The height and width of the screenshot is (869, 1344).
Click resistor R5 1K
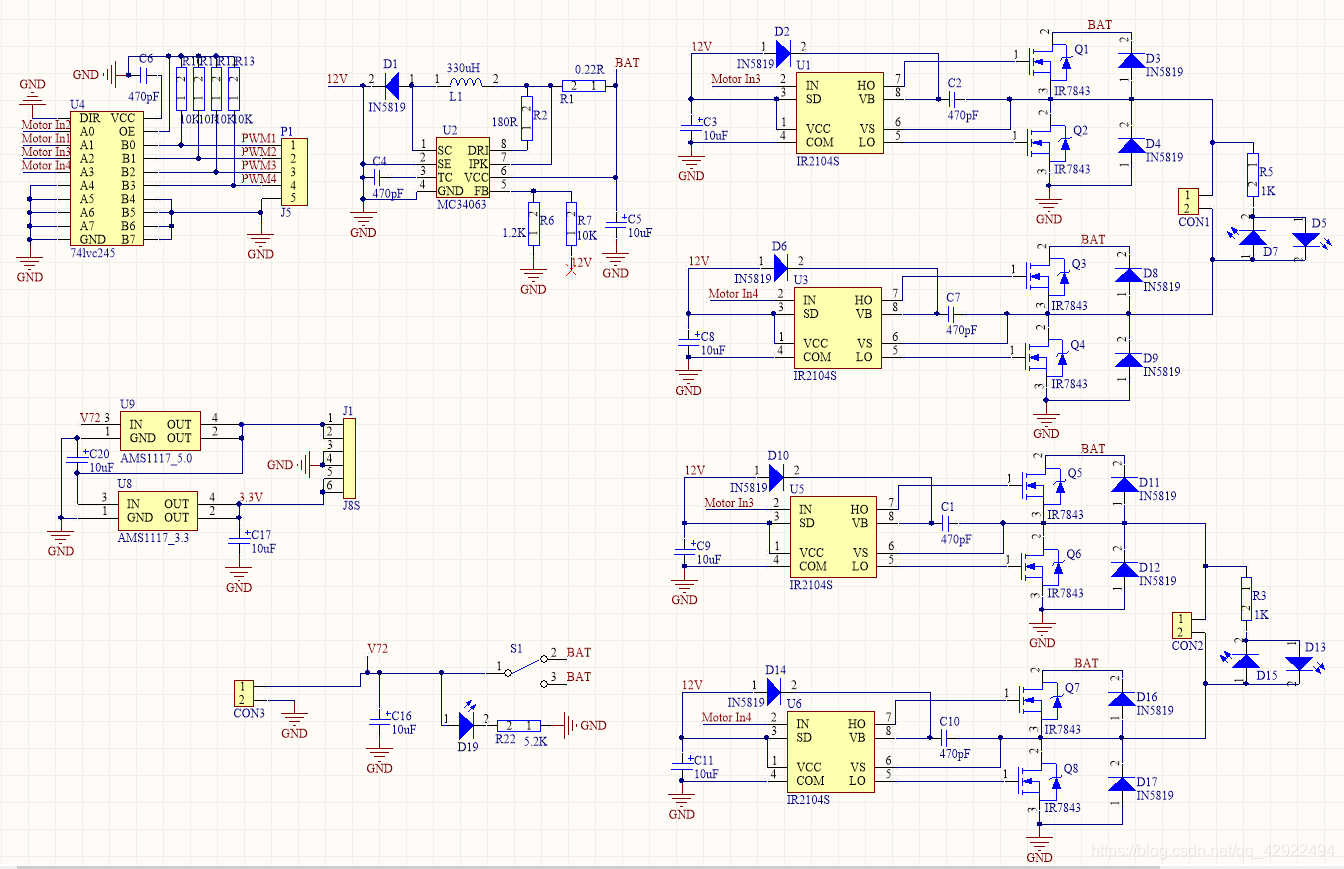click(1251, 175)
